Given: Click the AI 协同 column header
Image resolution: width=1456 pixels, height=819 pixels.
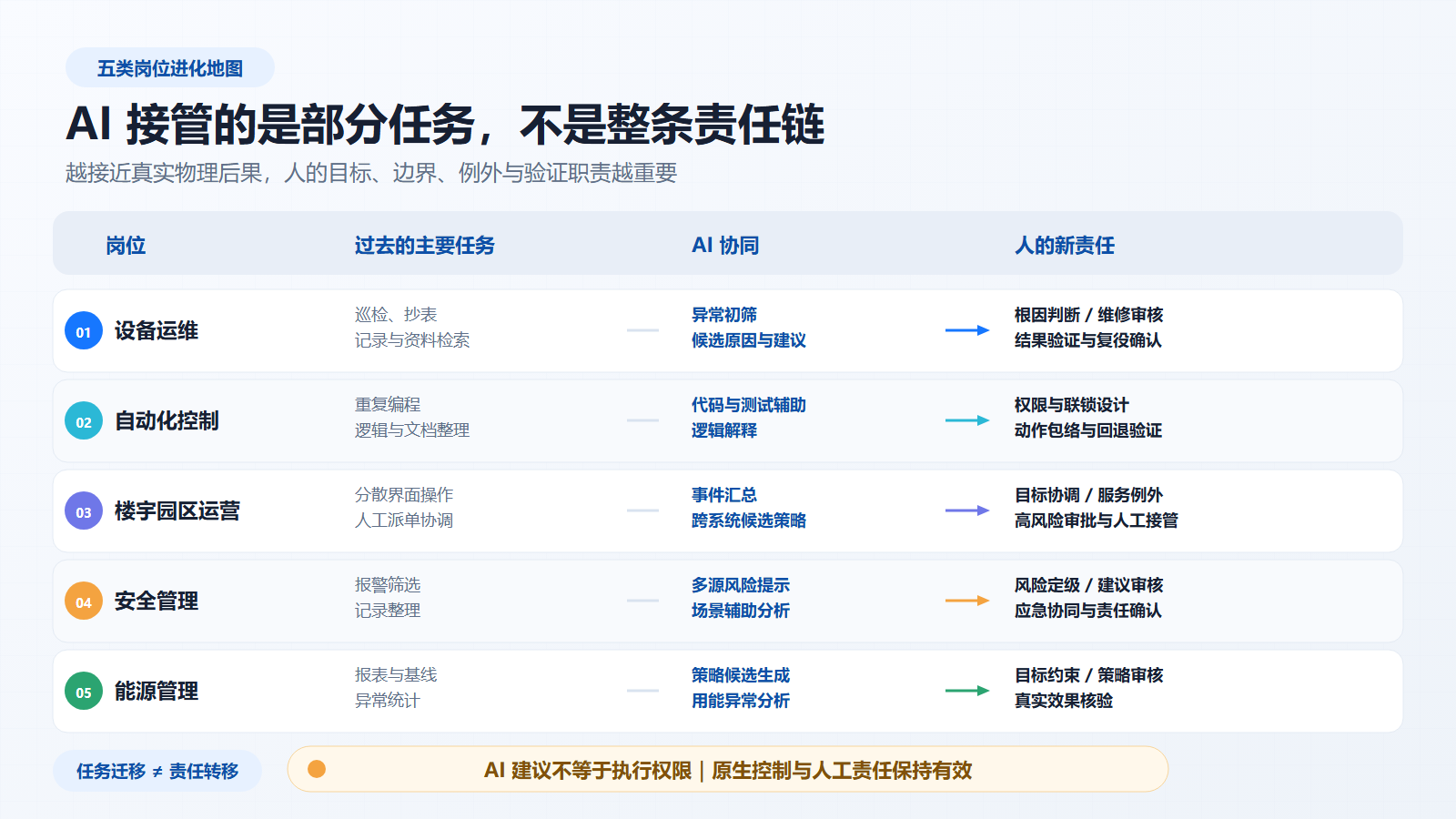Looking at the screenshot, I should 725,245.
